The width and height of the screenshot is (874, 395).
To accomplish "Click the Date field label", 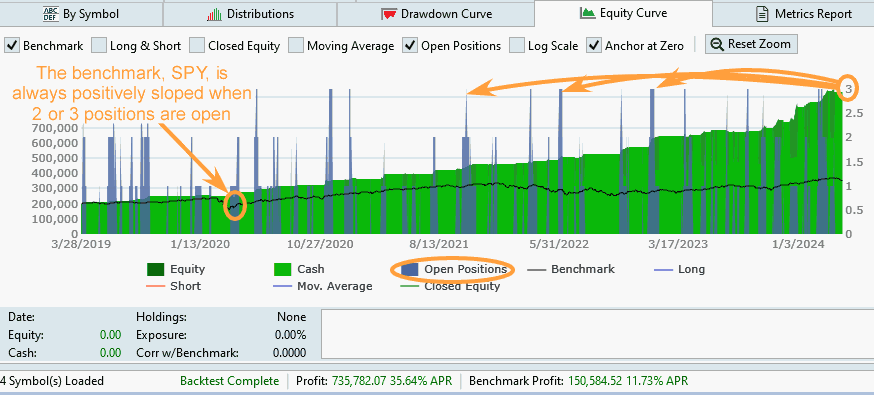I will click(22, 317).
